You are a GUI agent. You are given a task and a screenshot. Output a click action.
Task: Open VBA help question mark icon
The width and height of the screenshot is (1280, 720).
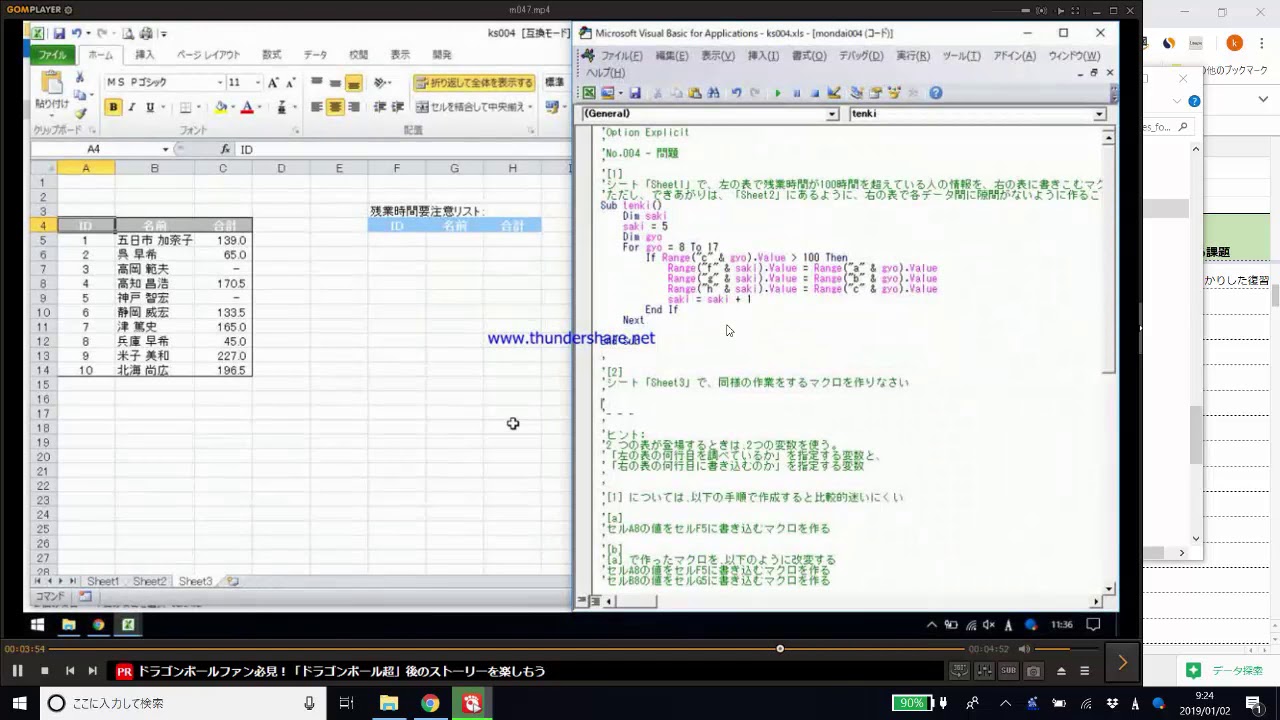point(935,93)
